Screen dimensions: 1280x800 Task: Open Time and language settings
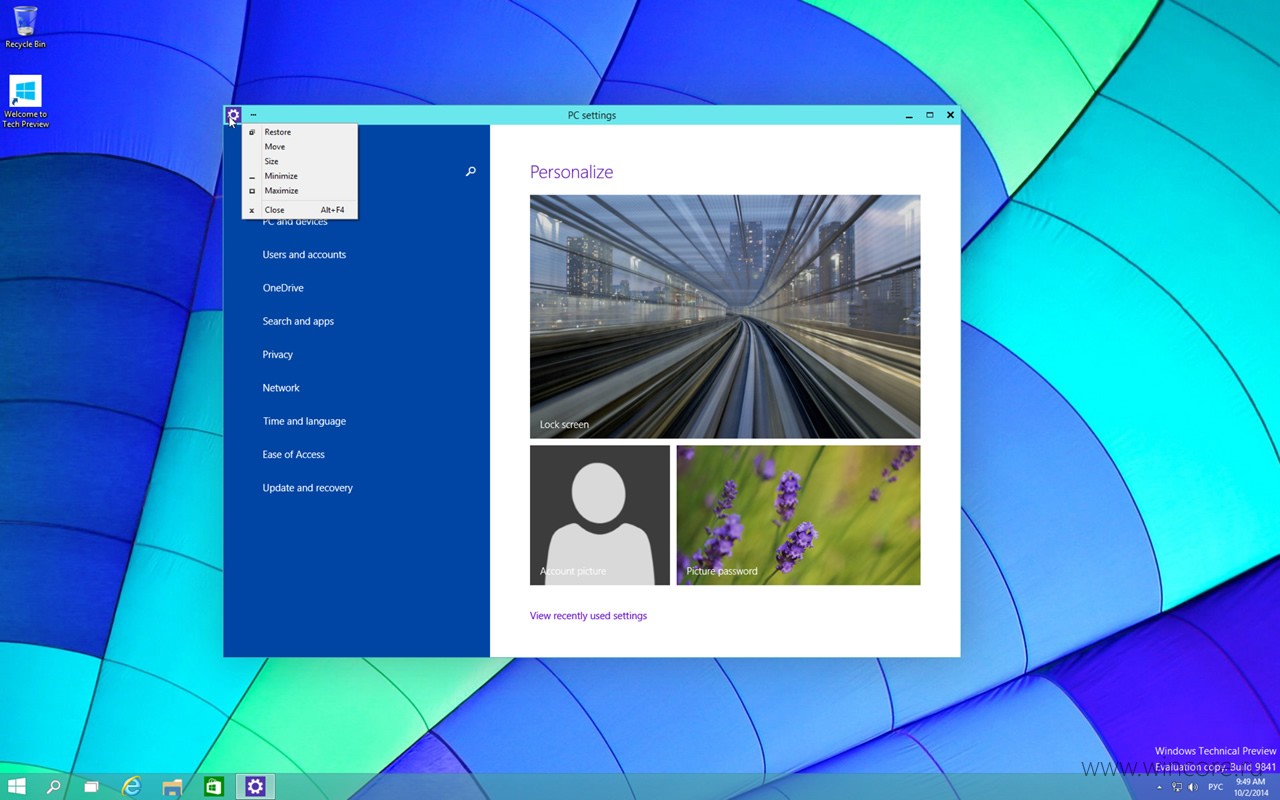[304, 421]
